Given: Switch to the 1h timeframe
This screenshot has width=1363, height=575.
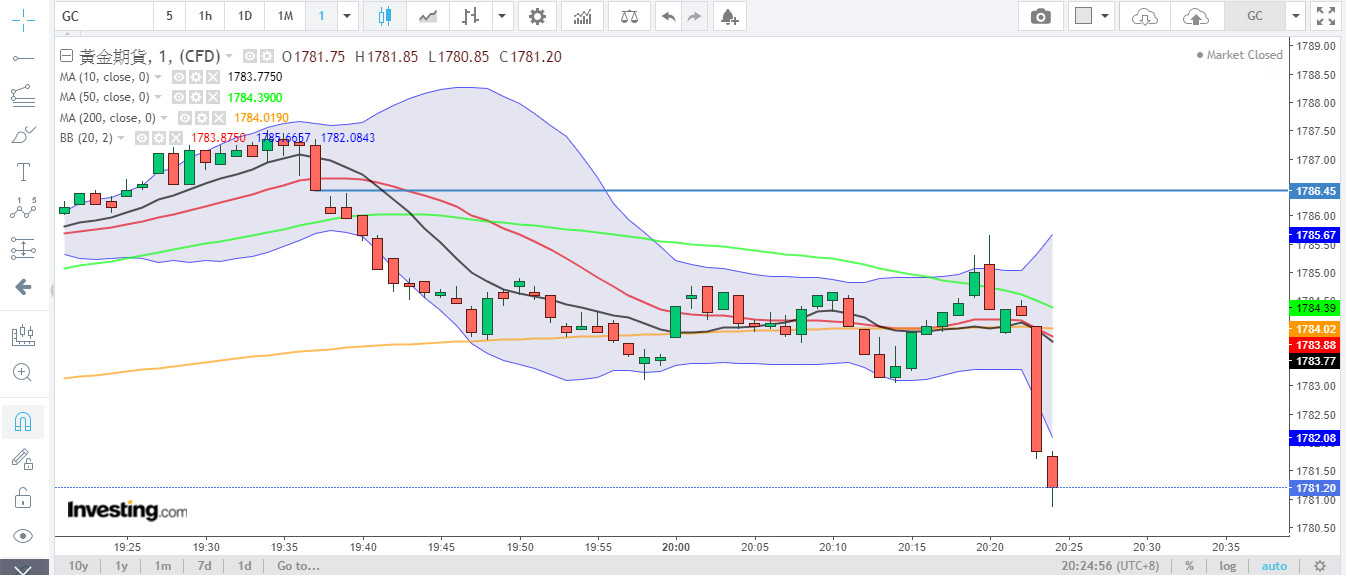Looking at the screenshot, I should 205,16.
